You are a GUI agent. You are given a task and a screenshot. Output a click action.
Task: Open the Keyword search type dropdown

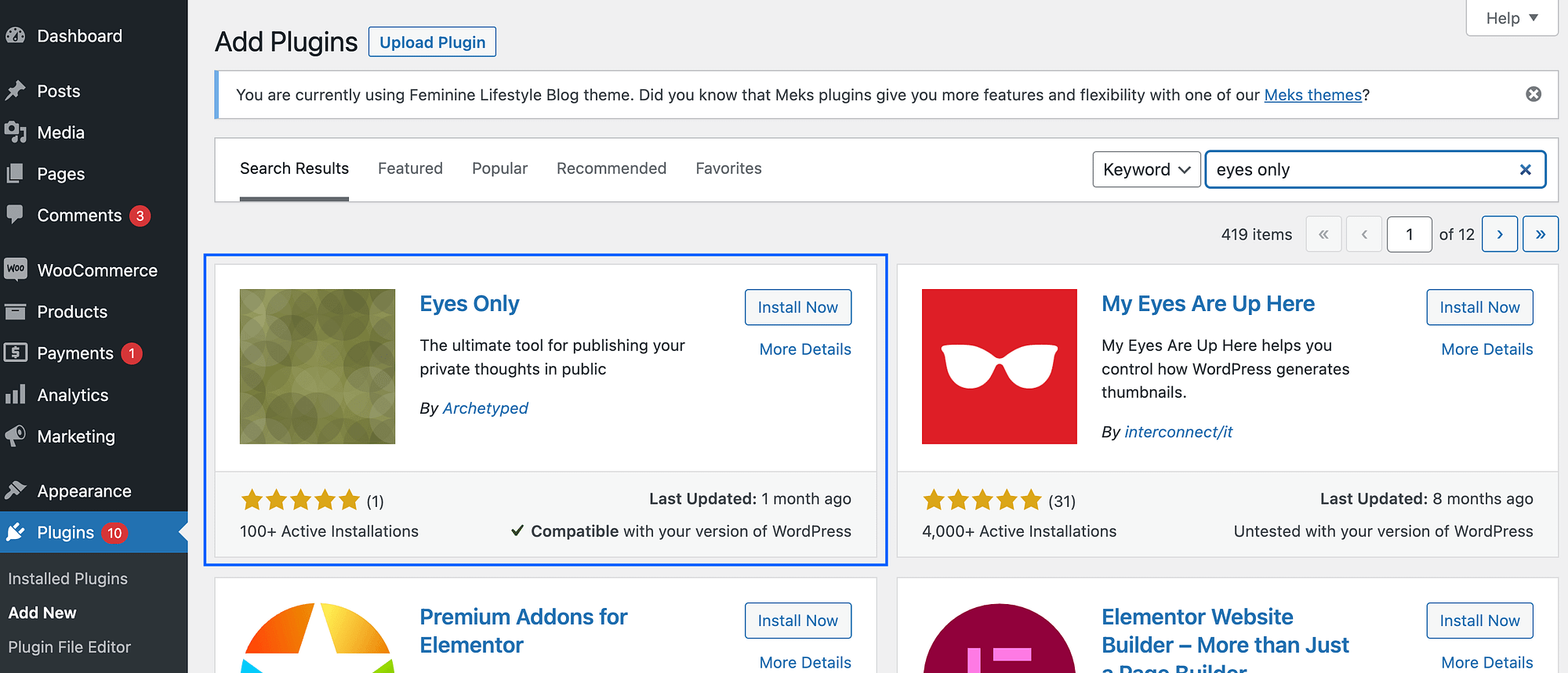1146,169
